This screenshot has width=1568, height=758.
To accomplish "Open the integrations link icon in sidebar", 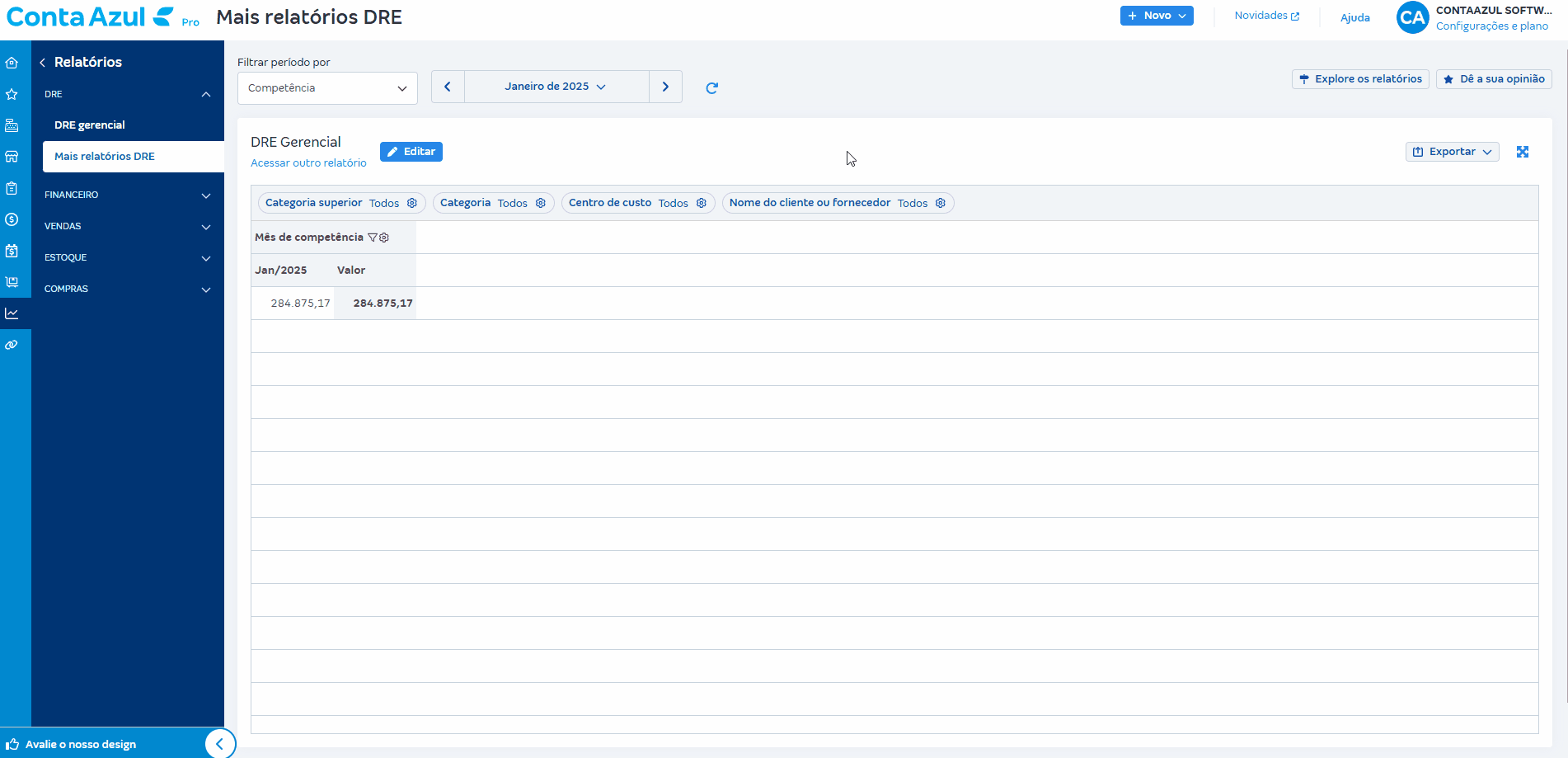I will tap(12, 345).
